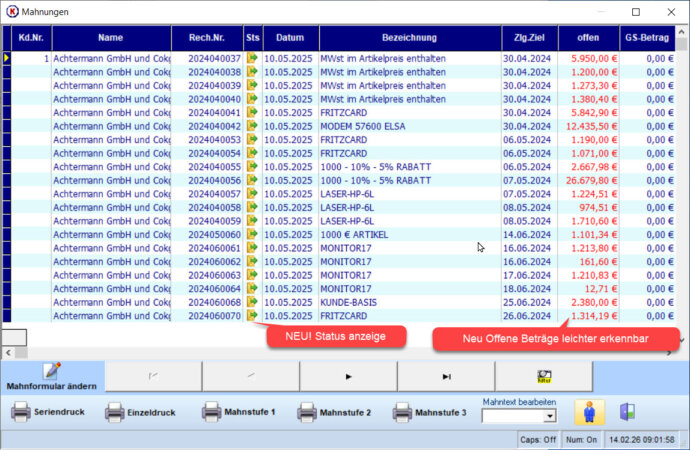Click the offen column header
Image resolution: width=690 pixels, height=450 pixels.
(587, 38)
